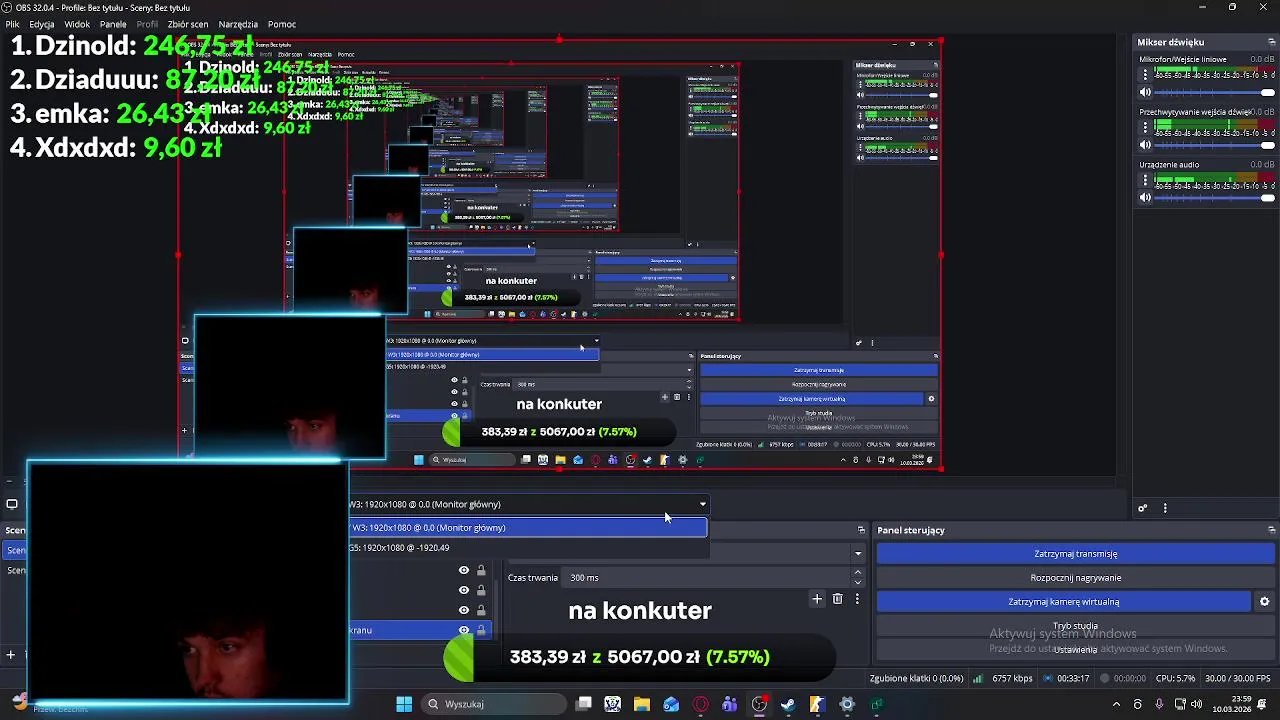This screenshot has height=720, width=1280.
Task: Open the mixer's bottom three-dot menu
Action: [x=1165, y=508]
